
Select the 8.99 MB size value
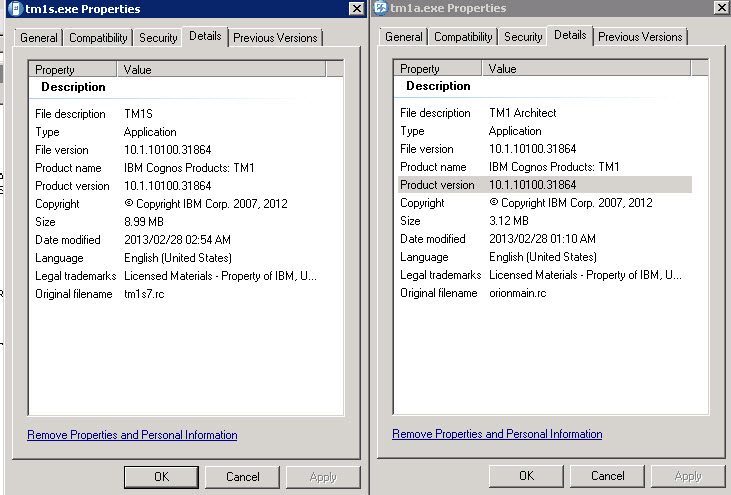(144, 222)
